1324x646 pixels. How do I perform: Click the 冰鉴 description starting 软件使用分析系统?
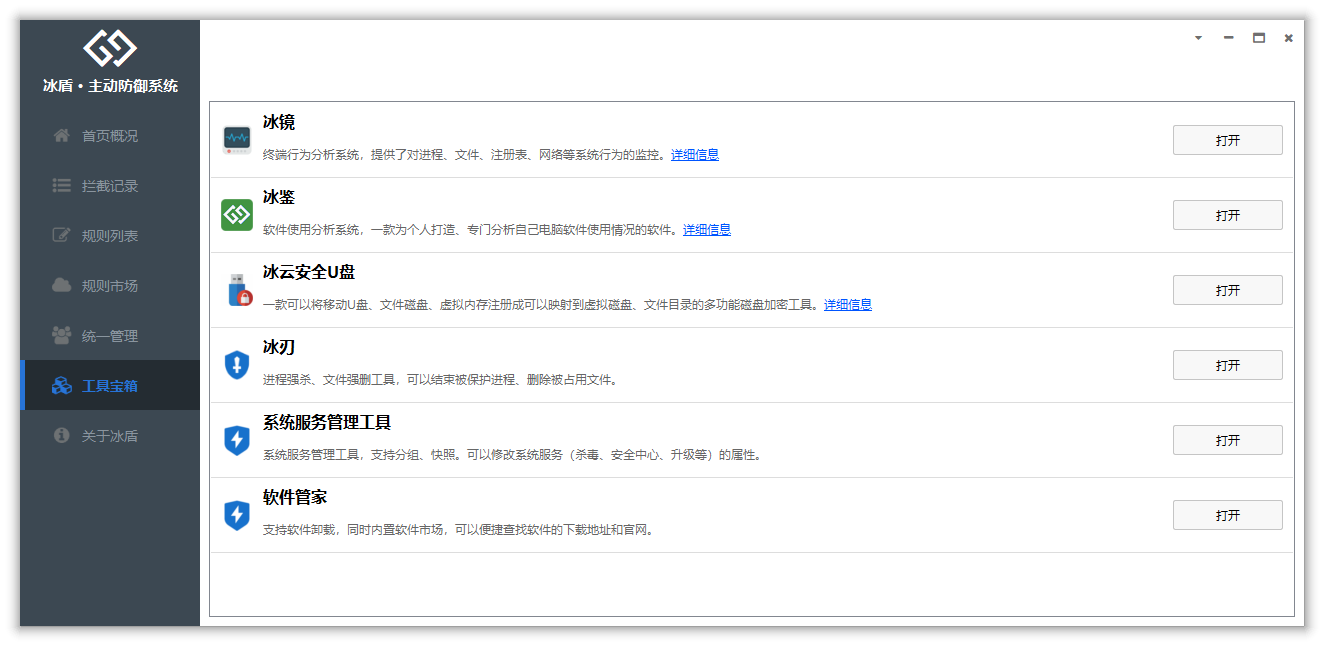[x=472, y=230]
